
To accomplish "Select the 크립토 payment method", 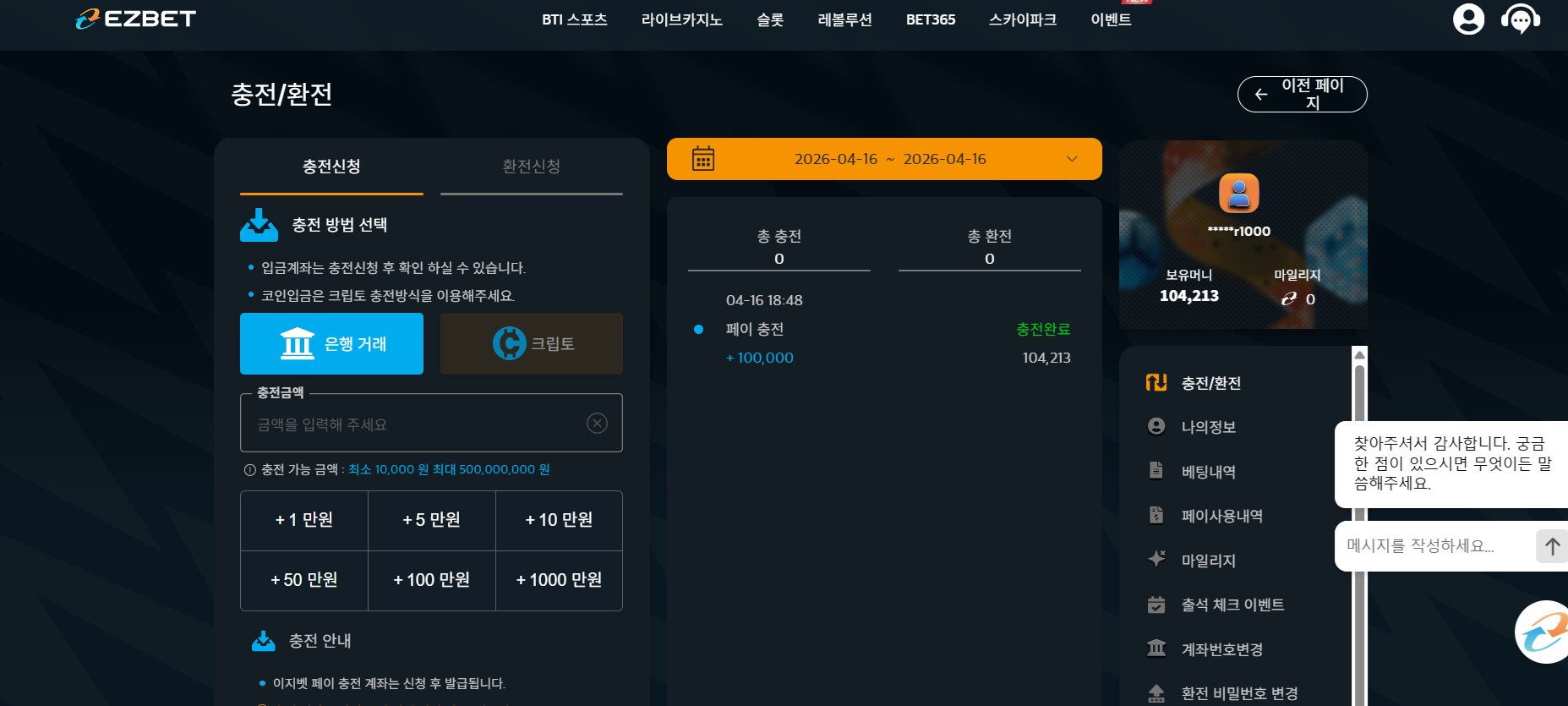I will (x=532, y=343).
